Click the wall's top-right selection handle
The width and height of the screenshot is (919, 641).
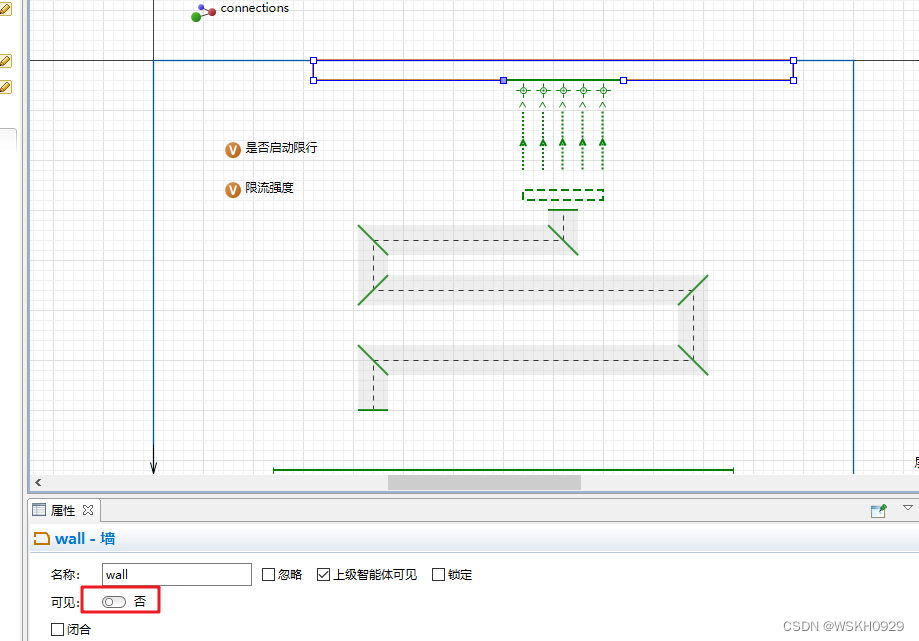tap(793, 60)
